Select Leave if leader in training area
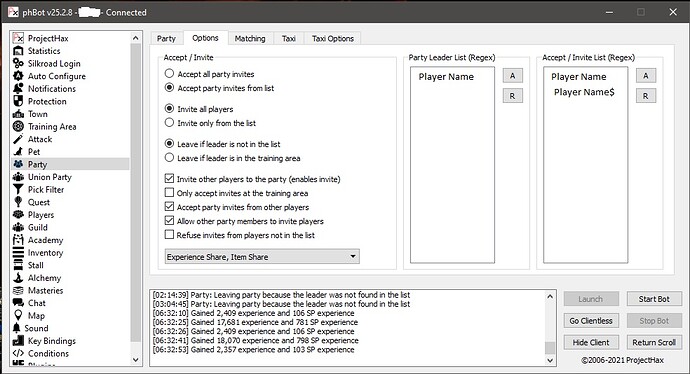The width and height of the screenshot is (690, 374). pos(169,158)
